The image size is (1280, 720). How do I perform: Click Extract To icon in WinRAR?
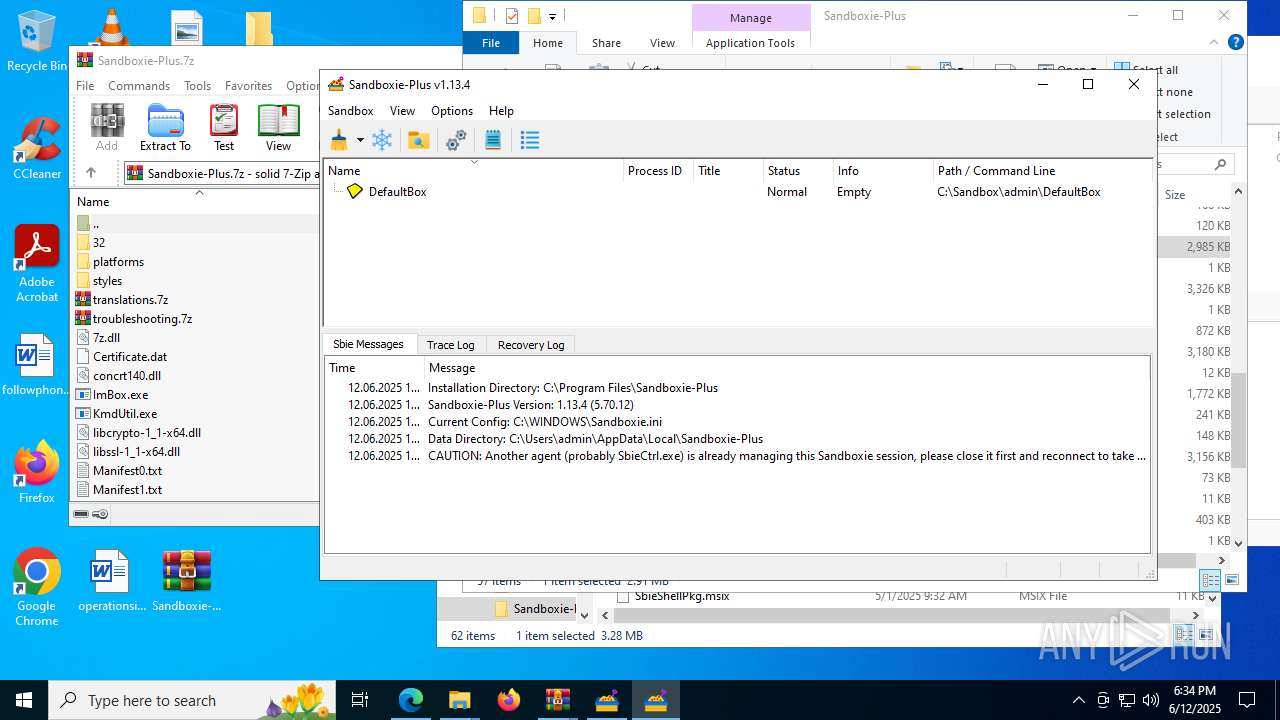click(x=165, y=128)
